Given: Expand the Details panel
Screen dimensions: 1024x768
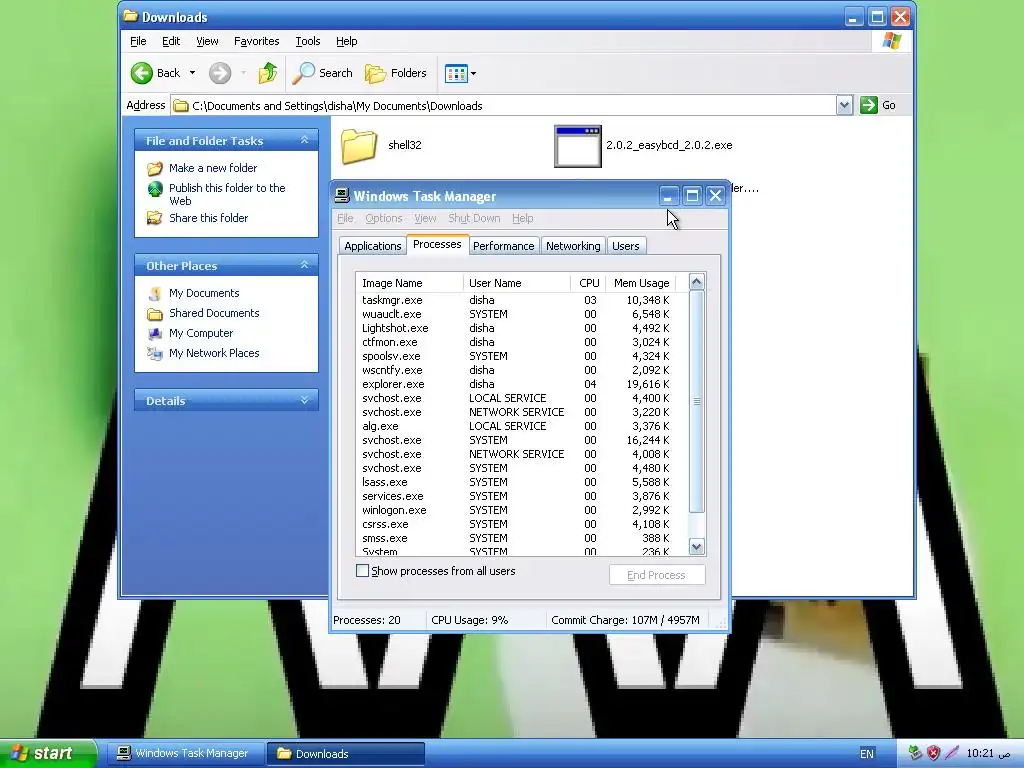Looking at the screenshot, I should pos(304,400).
